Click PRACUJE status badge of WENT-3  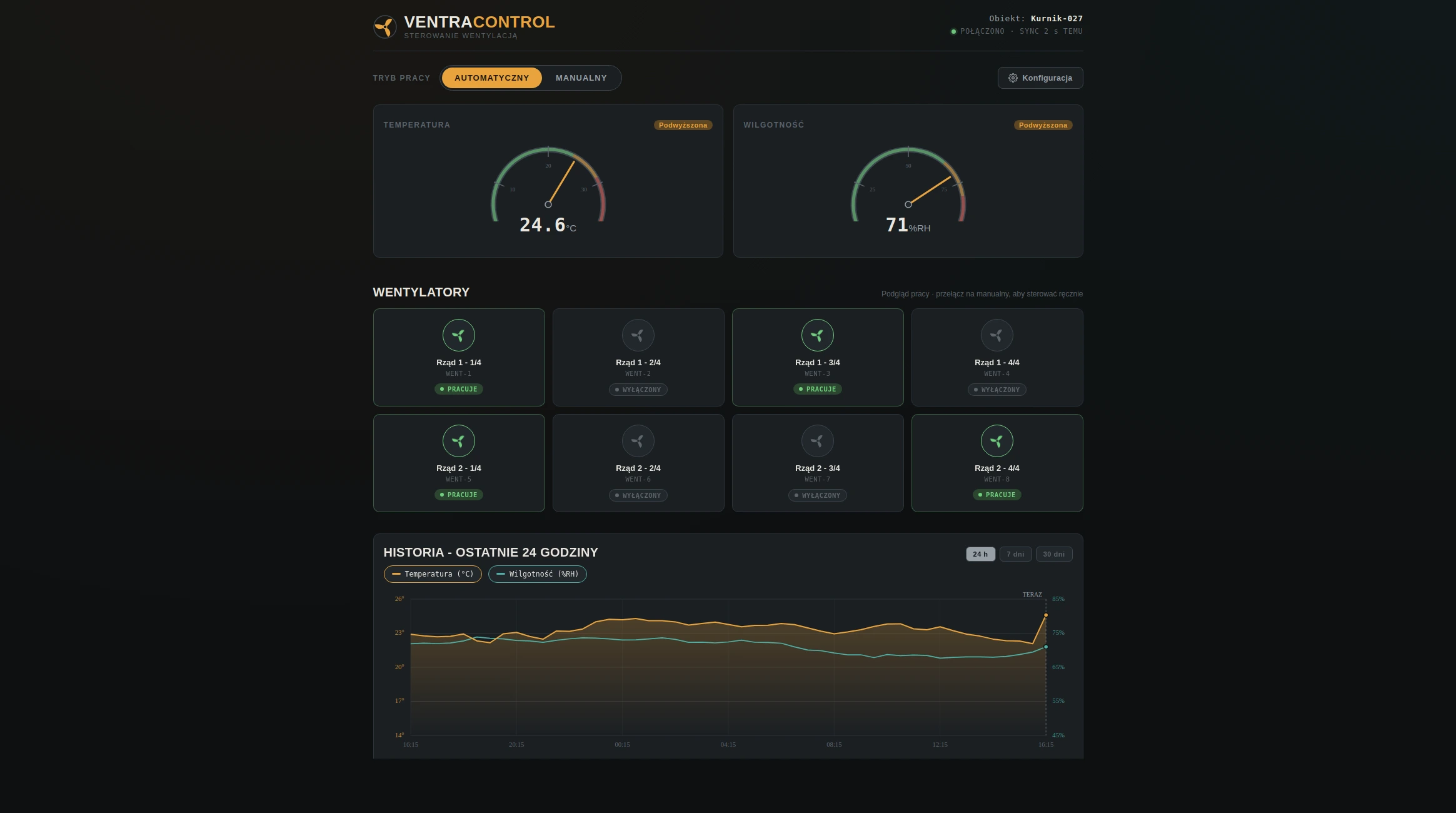click(x=817, y=389)
